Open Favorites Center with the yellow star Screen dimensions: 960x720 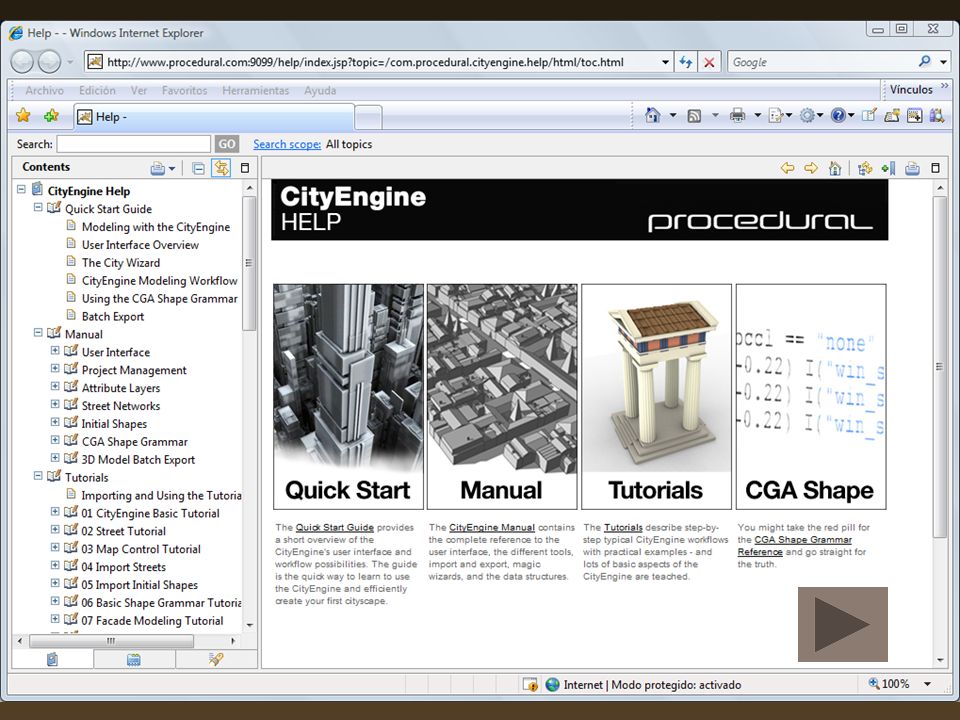(23, 115)
